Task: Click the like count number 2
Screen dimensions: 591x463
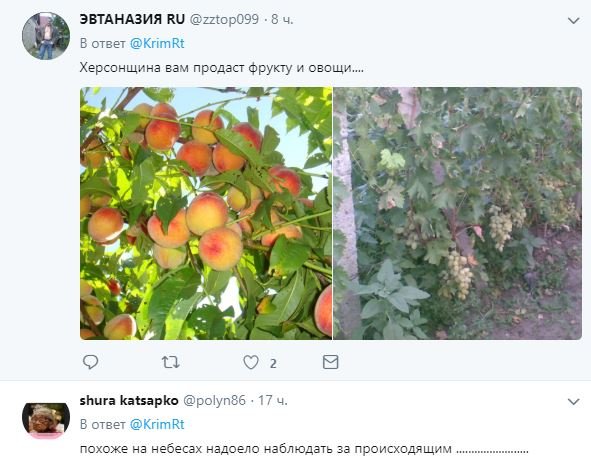Action: click(x=273, y=363)
